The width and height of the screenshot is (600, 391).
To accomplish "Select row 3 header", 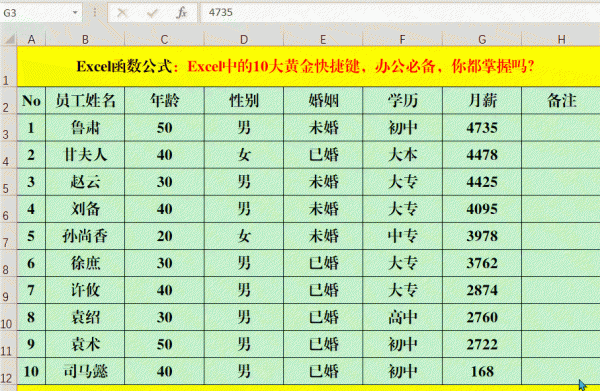I will (8, 127).
